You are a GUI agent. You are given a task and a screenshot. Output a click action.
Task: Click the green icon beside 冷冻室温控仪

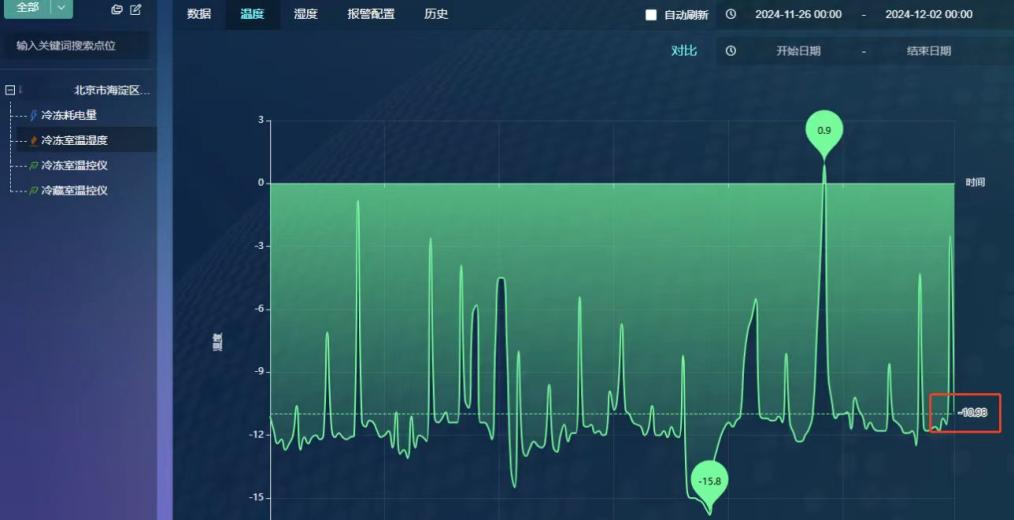tap(34, 166)
